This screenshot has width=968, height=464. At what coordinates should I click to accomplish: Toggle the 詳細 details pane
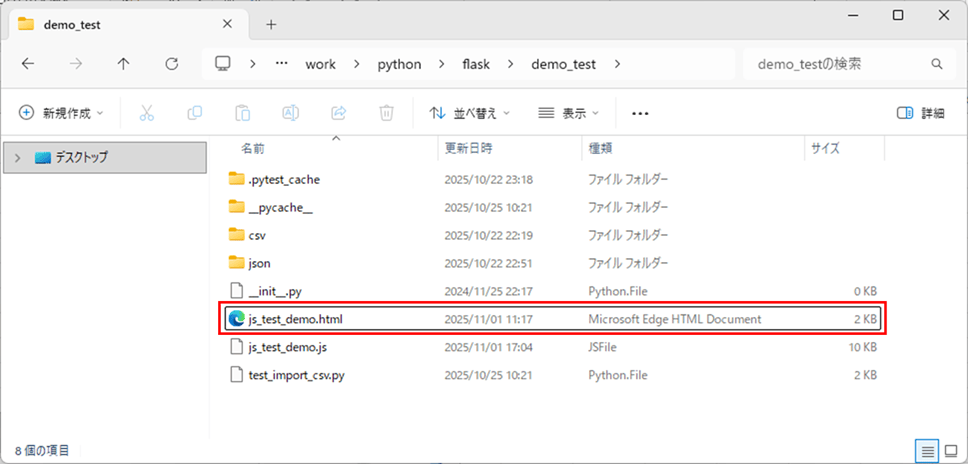[x=920, y=113]
